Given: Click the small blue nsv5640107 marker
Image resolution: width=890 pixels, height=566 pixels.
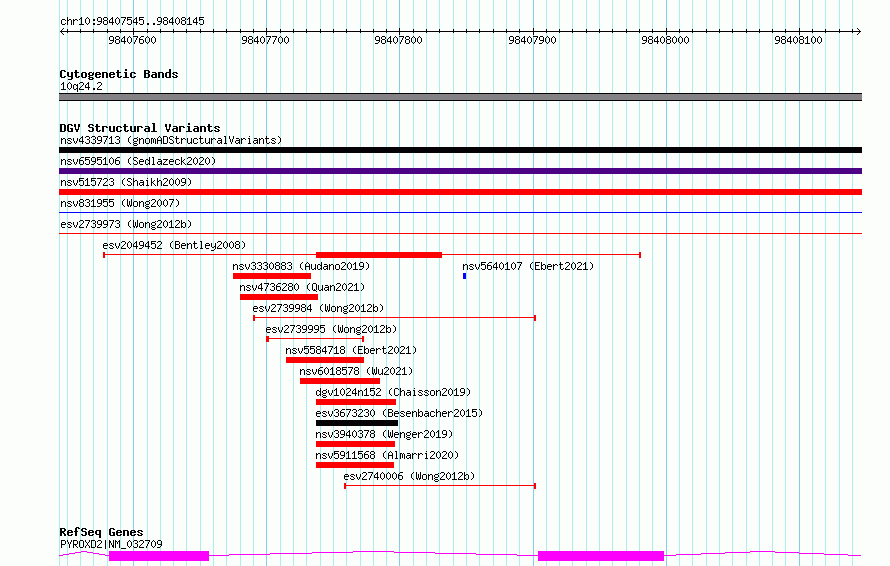Looking at the screenshot, I should (x=464, y=276).
